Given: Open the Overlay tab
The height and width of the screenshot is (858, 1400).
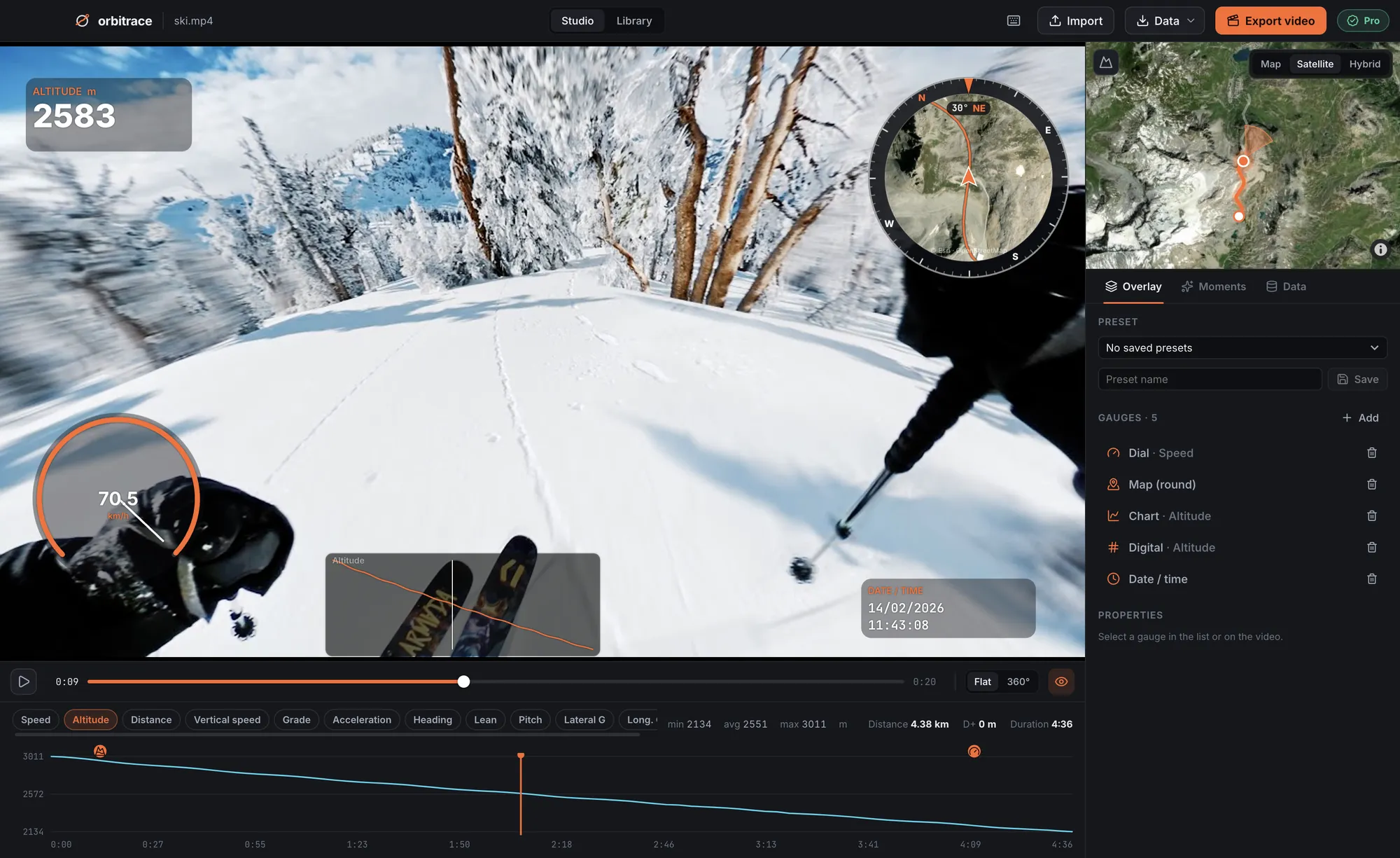Looking at the screenshot, I should point(1133,286).
